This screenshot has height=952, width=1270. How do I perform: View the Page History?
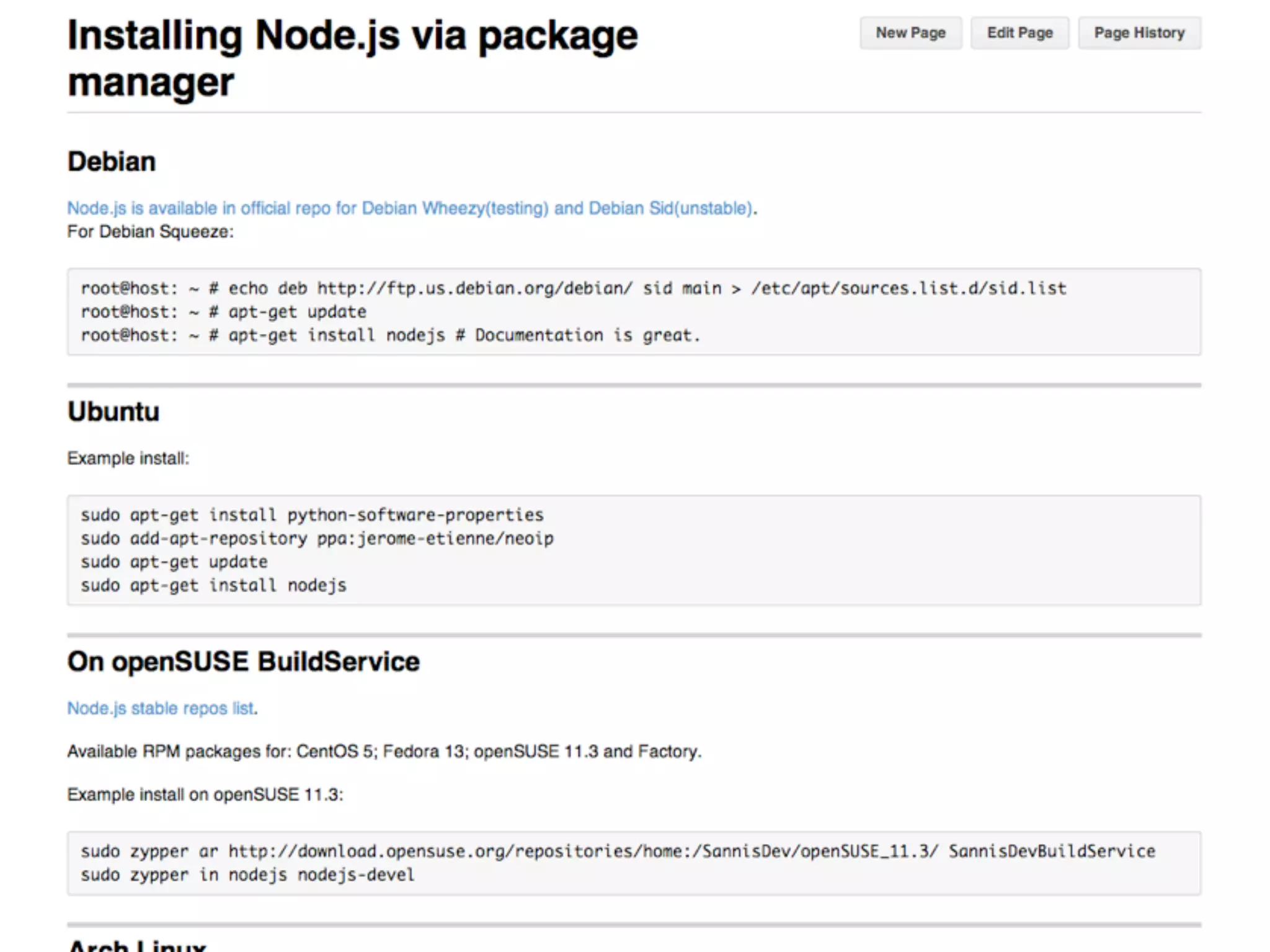[x=1139, y=33]
